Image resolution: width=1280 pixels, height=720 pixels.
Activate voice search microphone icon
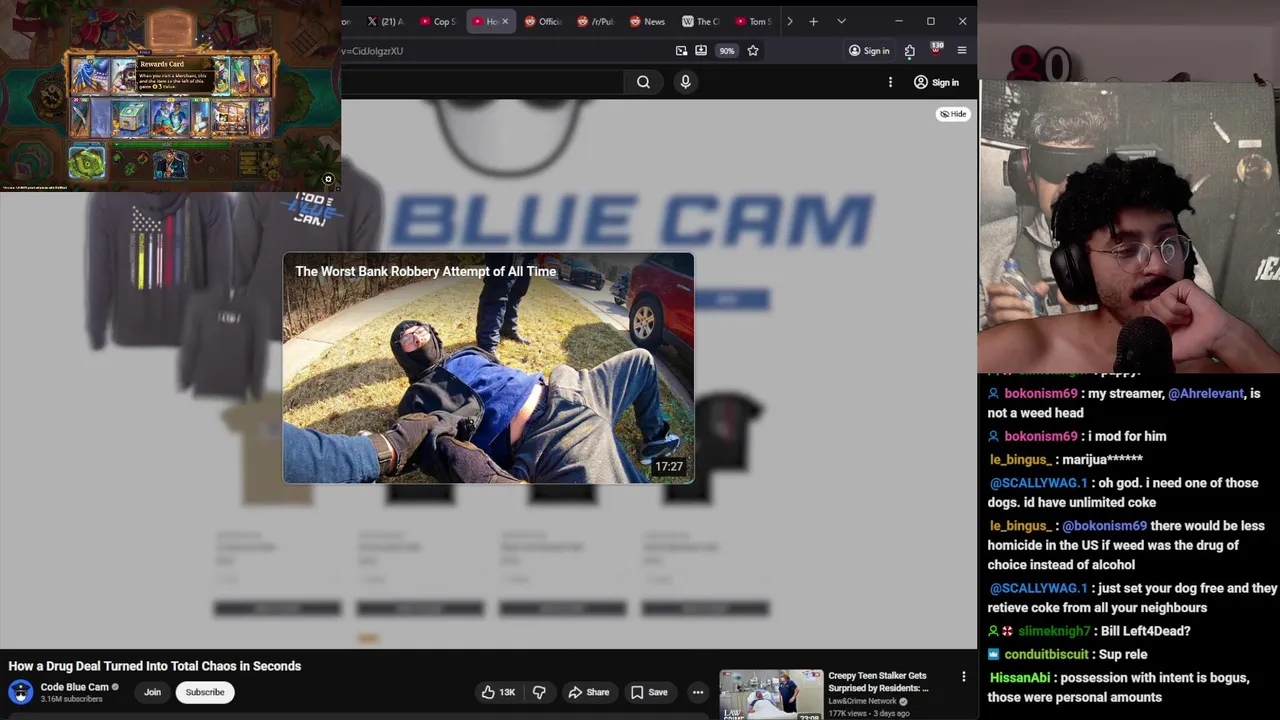coord(685,82)
